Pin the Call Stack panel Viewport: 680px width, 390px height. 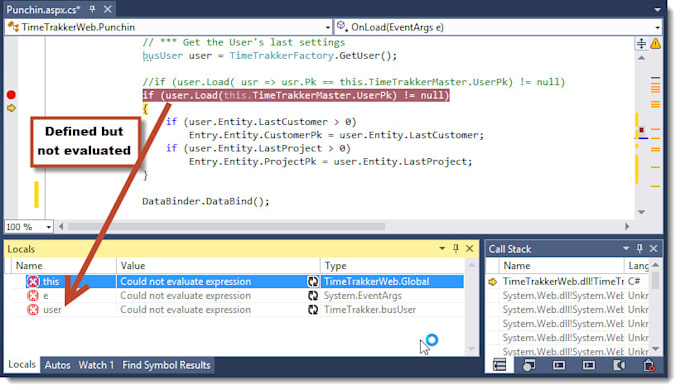click(640, 248)
